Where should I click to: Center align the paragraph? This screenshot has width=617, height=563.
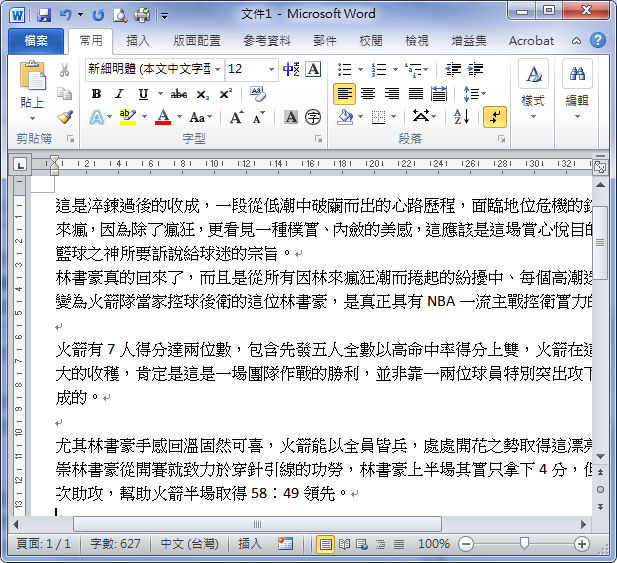[x=368, y=94]
